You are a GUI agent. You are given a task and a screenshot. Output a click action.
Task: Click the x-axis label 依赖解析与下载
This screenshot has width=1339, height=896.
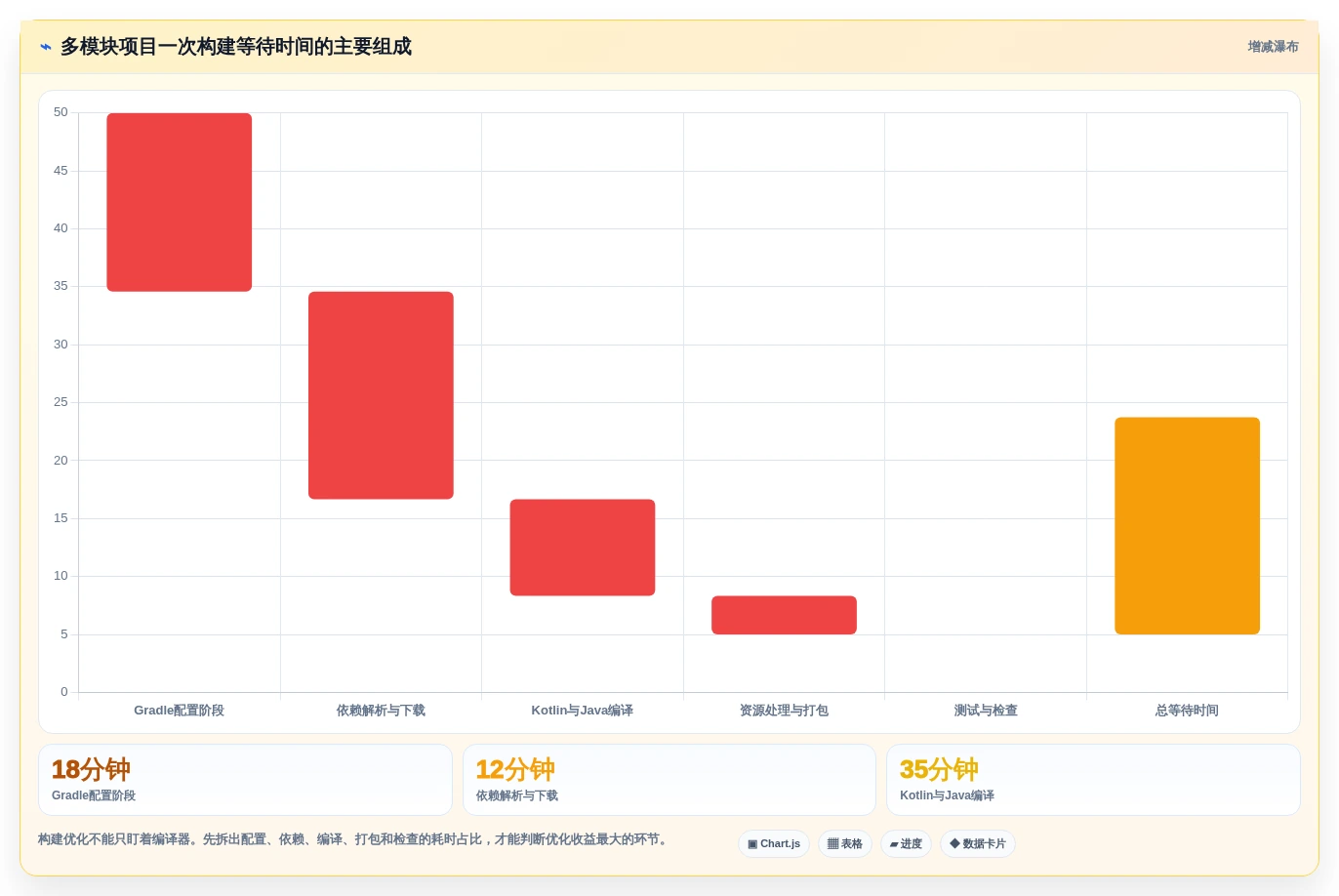[381, 711]
